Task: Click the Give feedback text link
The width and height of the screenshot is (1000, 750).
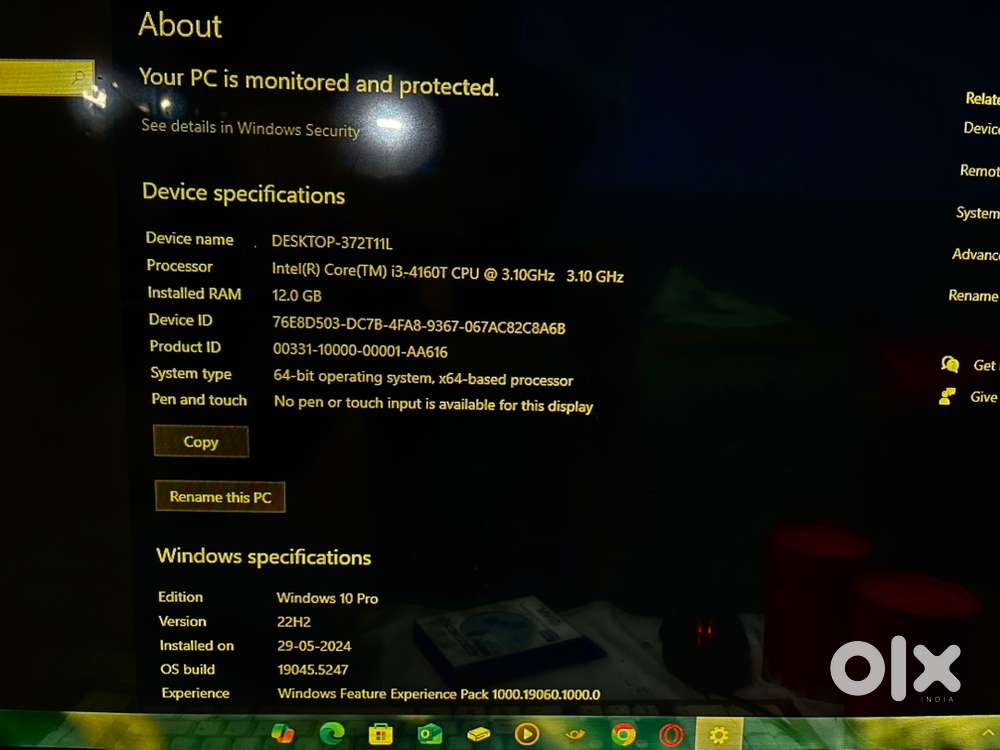Action: coord(985,397)
